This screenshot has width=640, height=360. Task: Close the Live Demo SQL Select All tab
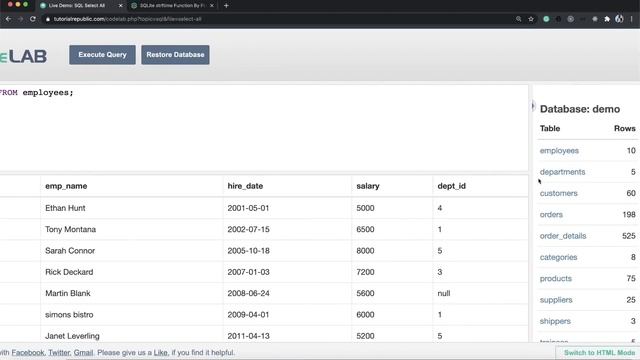pos(120,6)
